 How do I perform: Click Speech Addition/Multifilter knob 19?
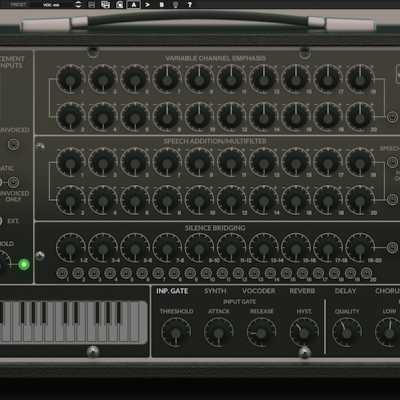360,162
